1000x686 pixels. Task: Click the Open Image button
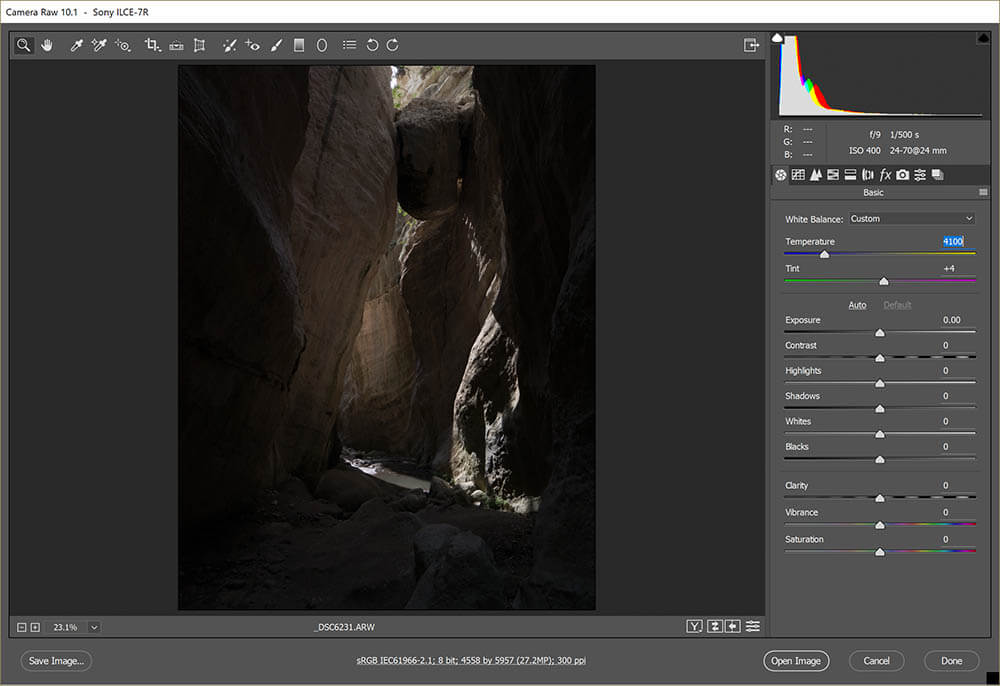796,661
